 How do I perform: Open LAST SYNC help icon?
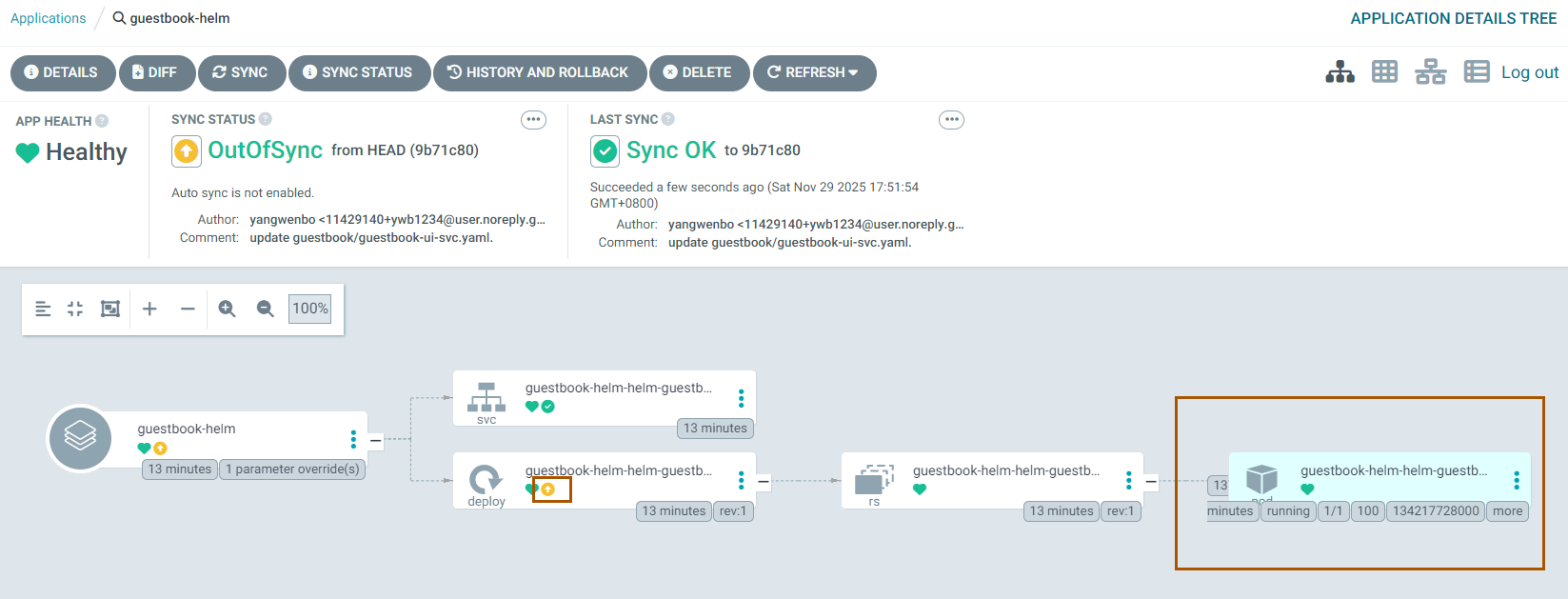click(x=668, y=119)
